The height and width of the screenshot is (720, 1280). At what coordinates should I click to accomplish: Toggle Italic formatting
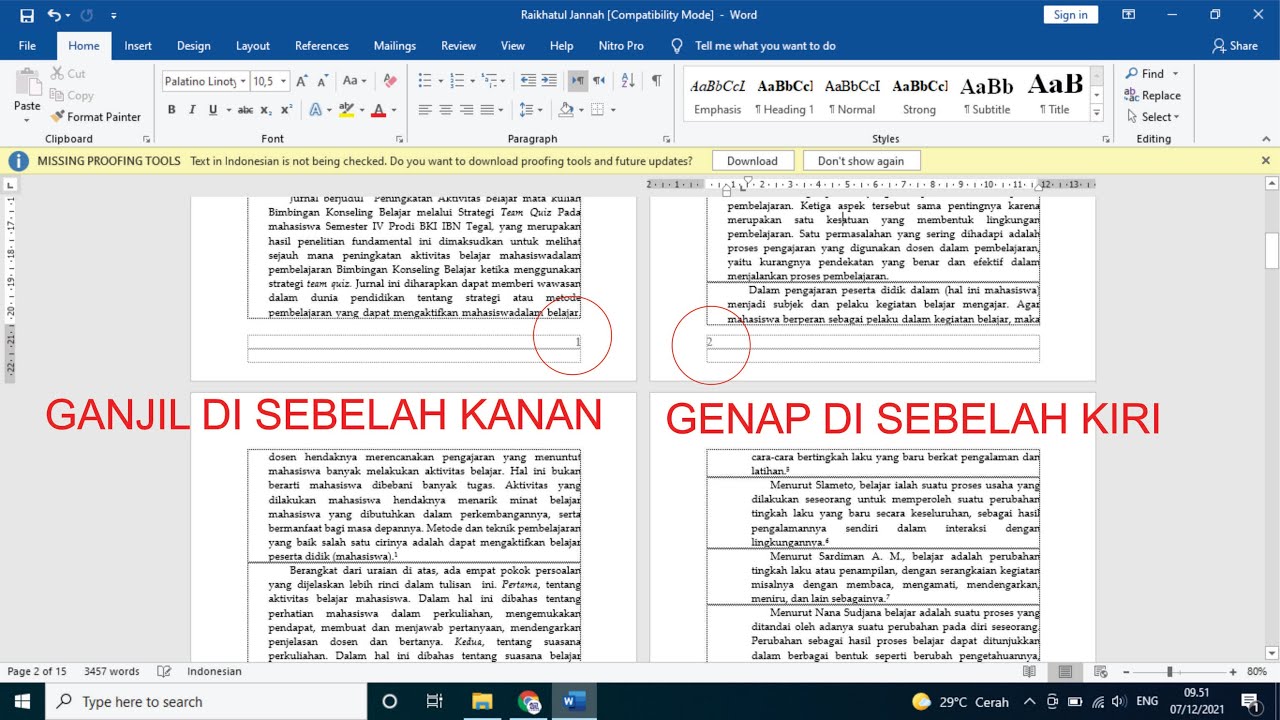click(192, 110)
